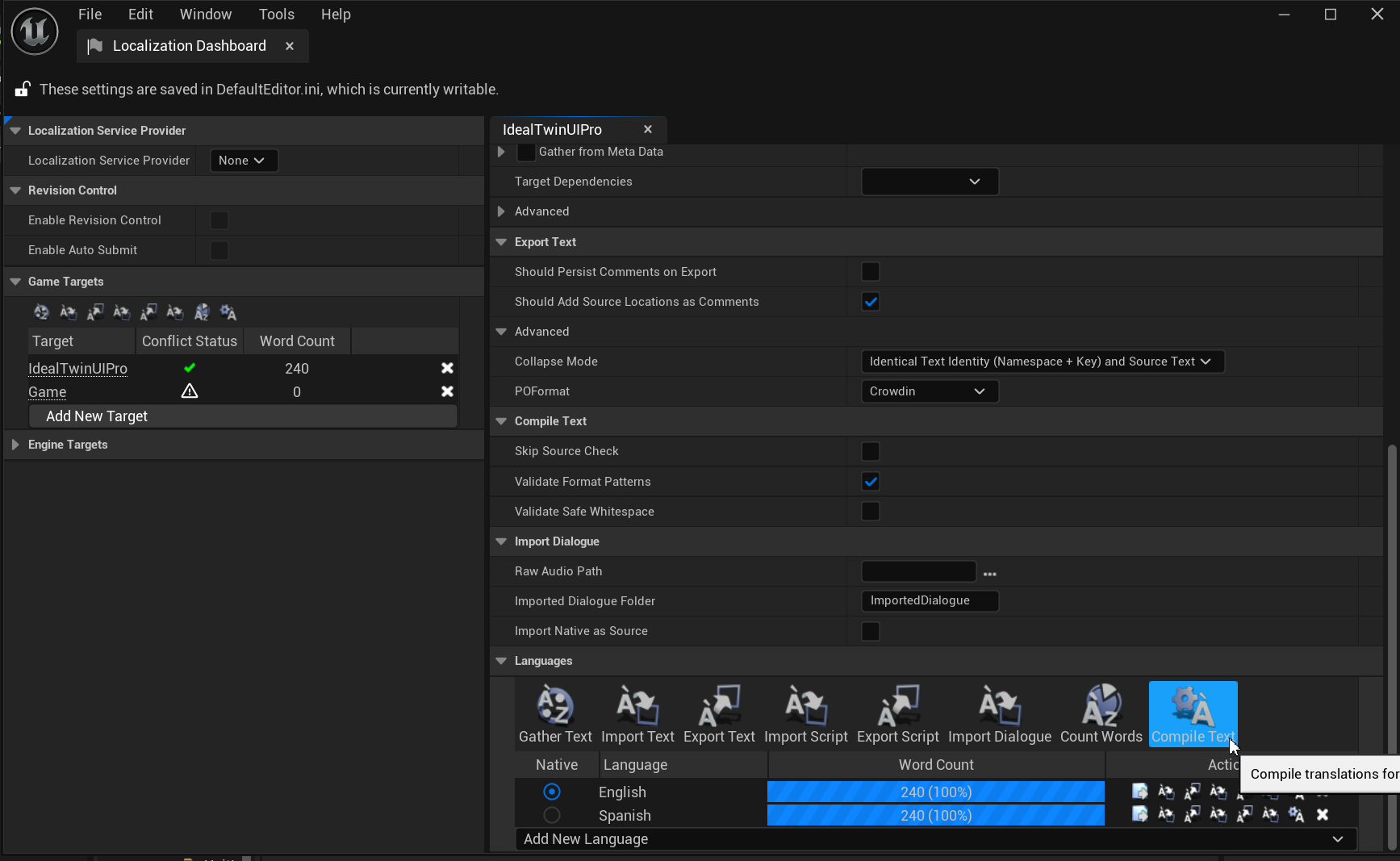Select the IdealTwinUIPro tab
Viewport: 1400px width, 861px height.
click(x=553, y=130)
